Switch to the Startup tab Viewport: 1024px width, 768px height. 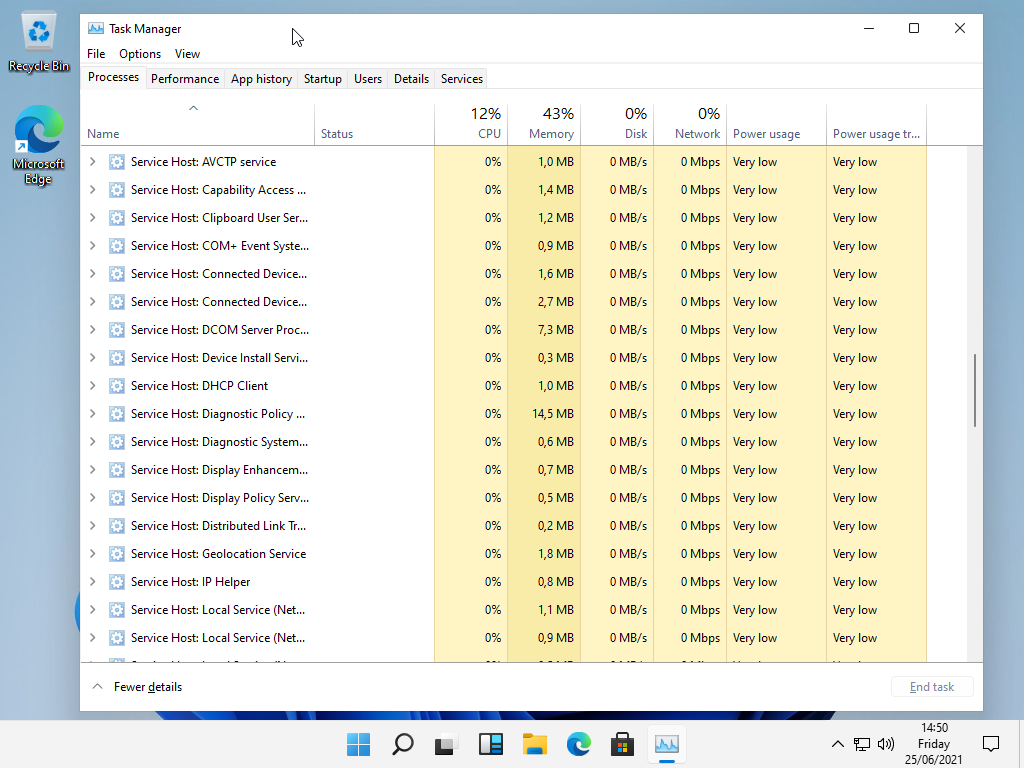[322, 79]
